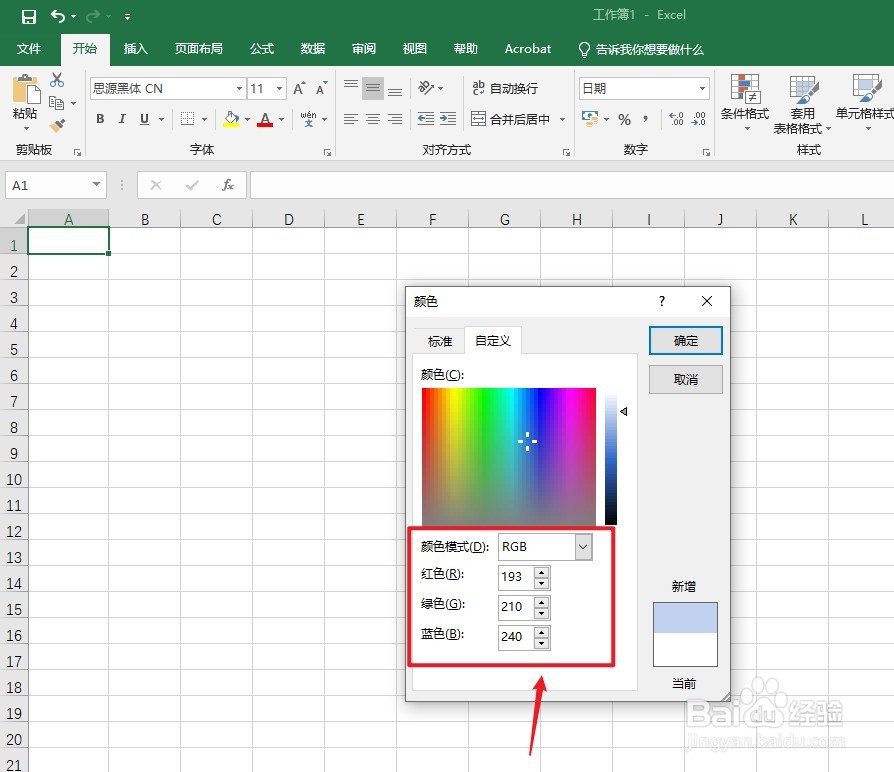Viewport: 894px width, 772px height.
Task: Open the Customize Quick Access Toolbar dropdown
Action: 127,17
